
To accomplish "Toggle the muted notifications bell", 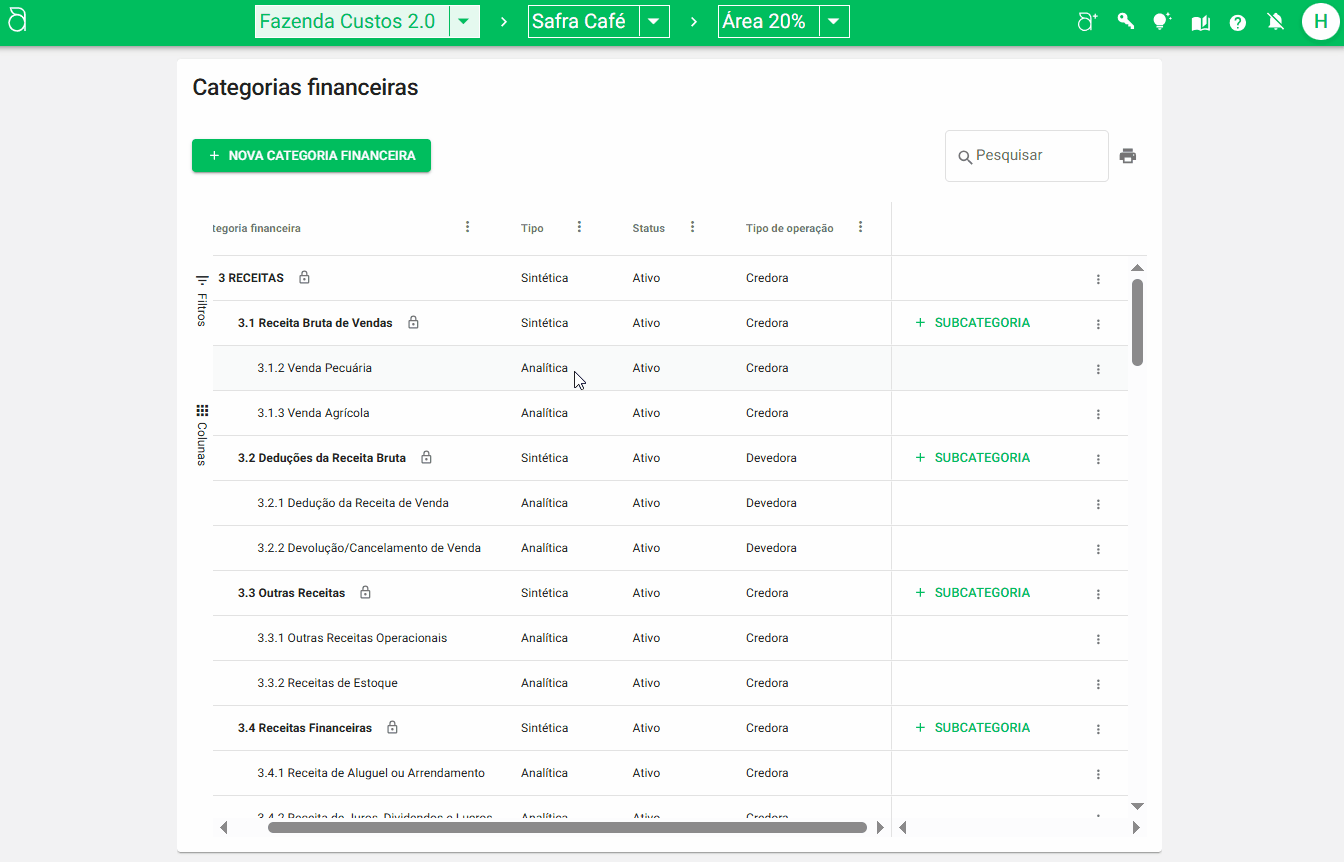I will pos(1275,22).
